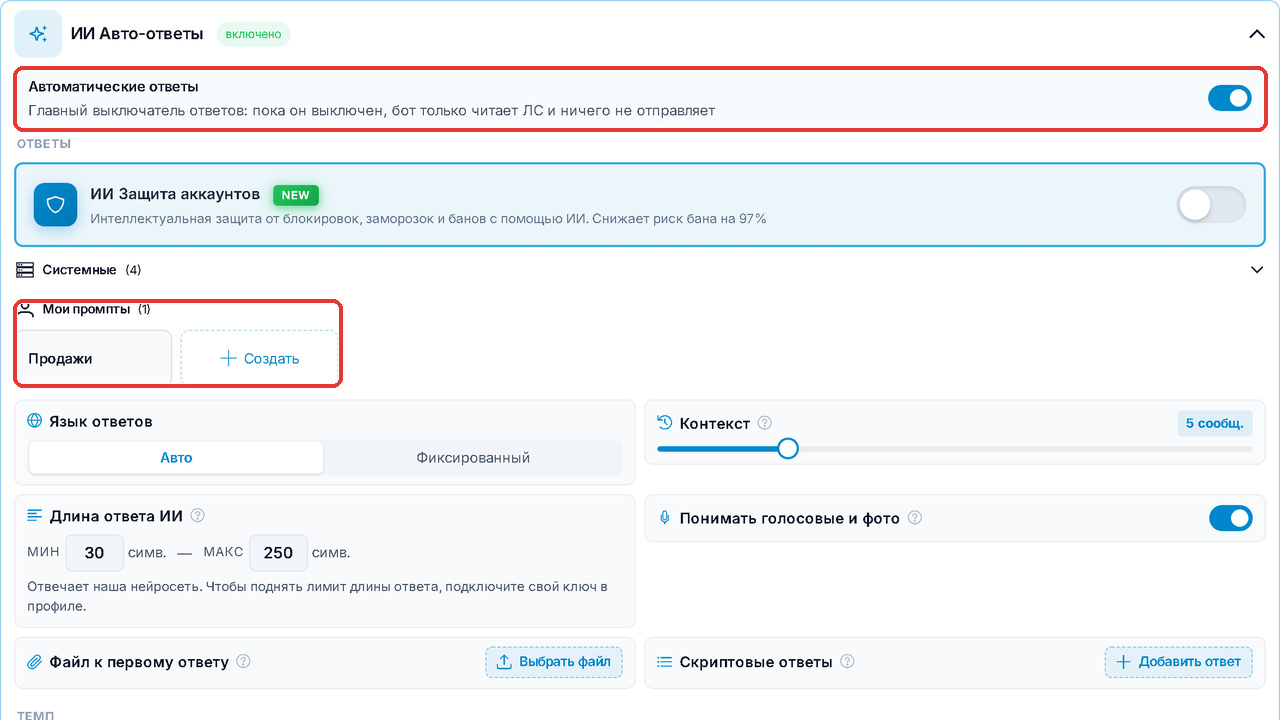Open the help icon for Длина ответа ИИ
This screenshot has width=1280, height=720.
[197, 516]
